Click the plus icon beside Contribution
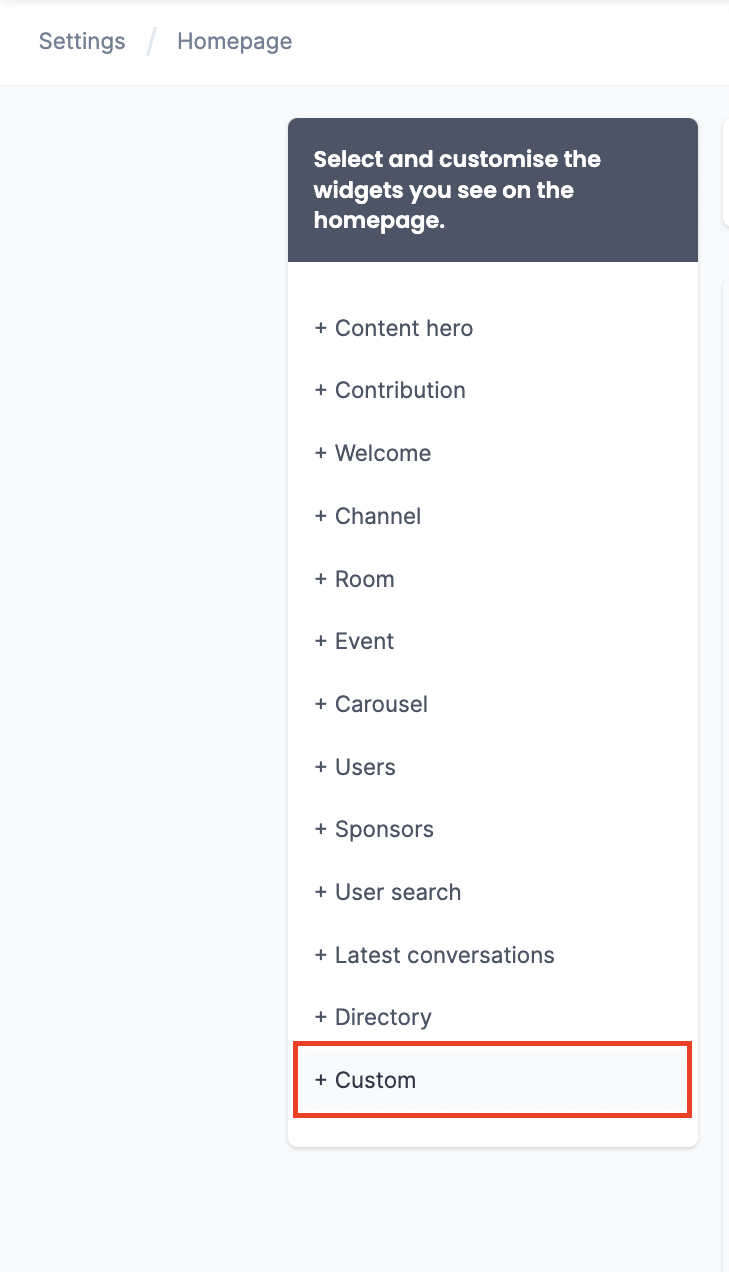The width and height of the screenshot is (729, 1272). pos(321,391)
